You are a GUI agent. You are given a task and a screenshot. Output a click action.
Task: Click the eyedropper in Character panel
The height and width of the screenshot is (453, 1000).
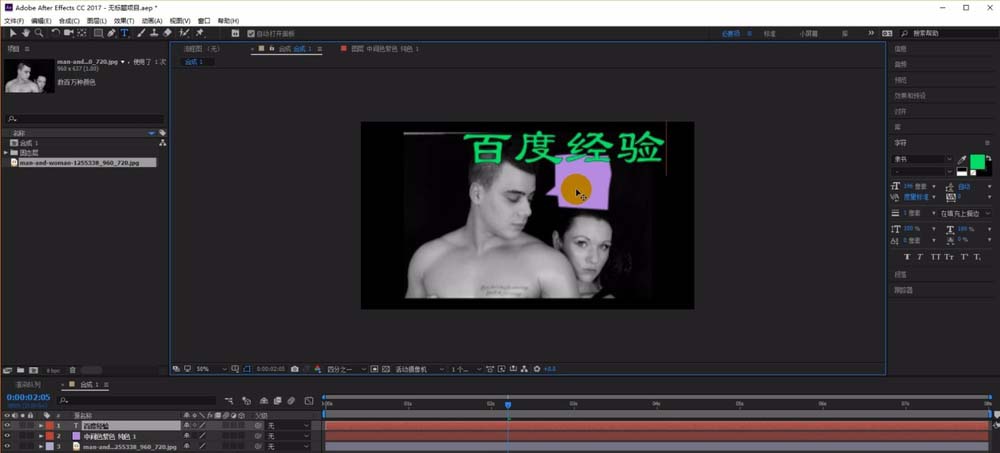pyautogui.click(x=962, y=159)
